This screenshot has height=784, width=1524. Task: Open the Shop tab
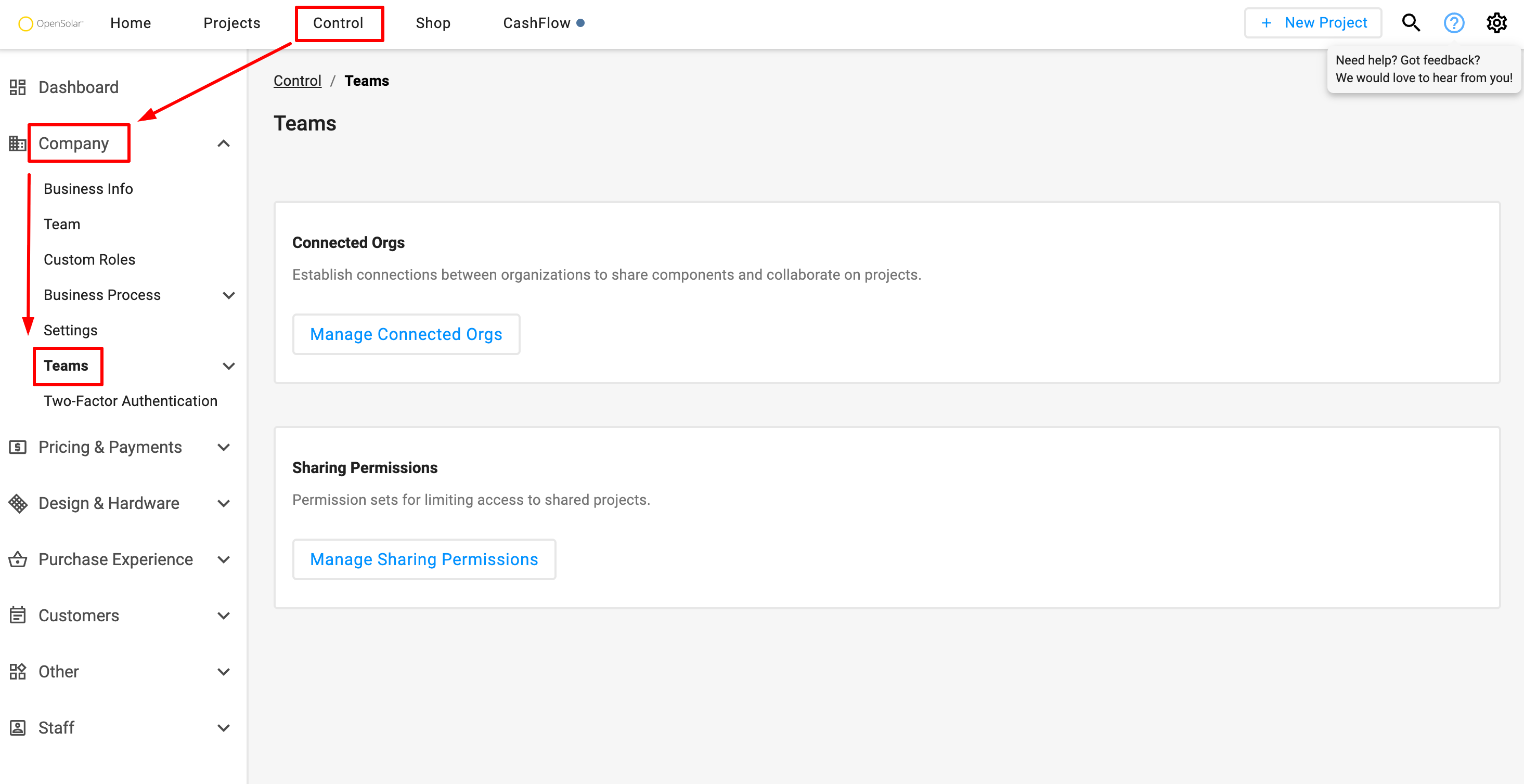pos(433,23)
